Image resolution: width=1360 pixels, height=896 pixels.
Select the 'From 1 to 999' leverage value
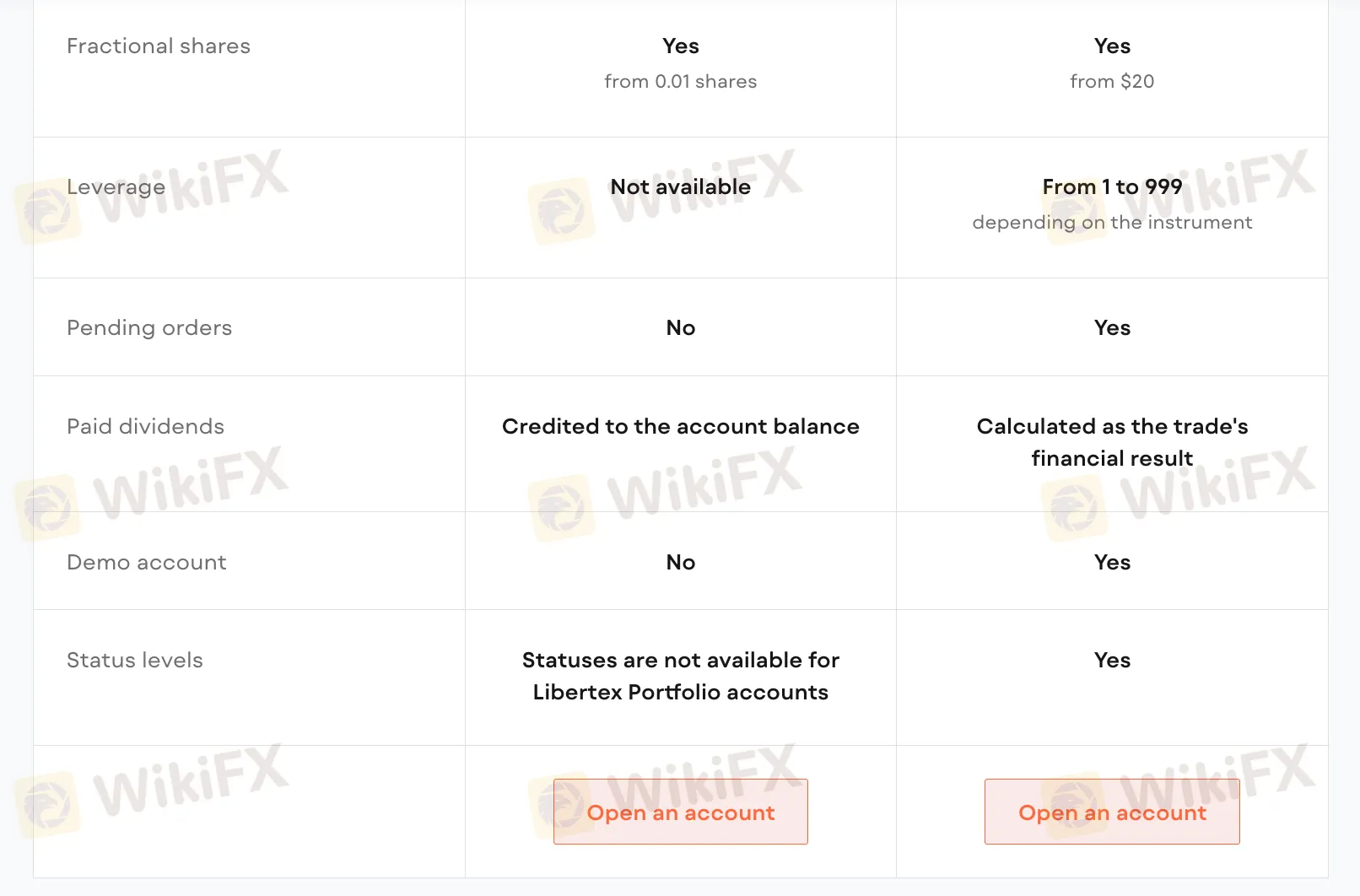pyautogui.click(x=1112, y=186)
